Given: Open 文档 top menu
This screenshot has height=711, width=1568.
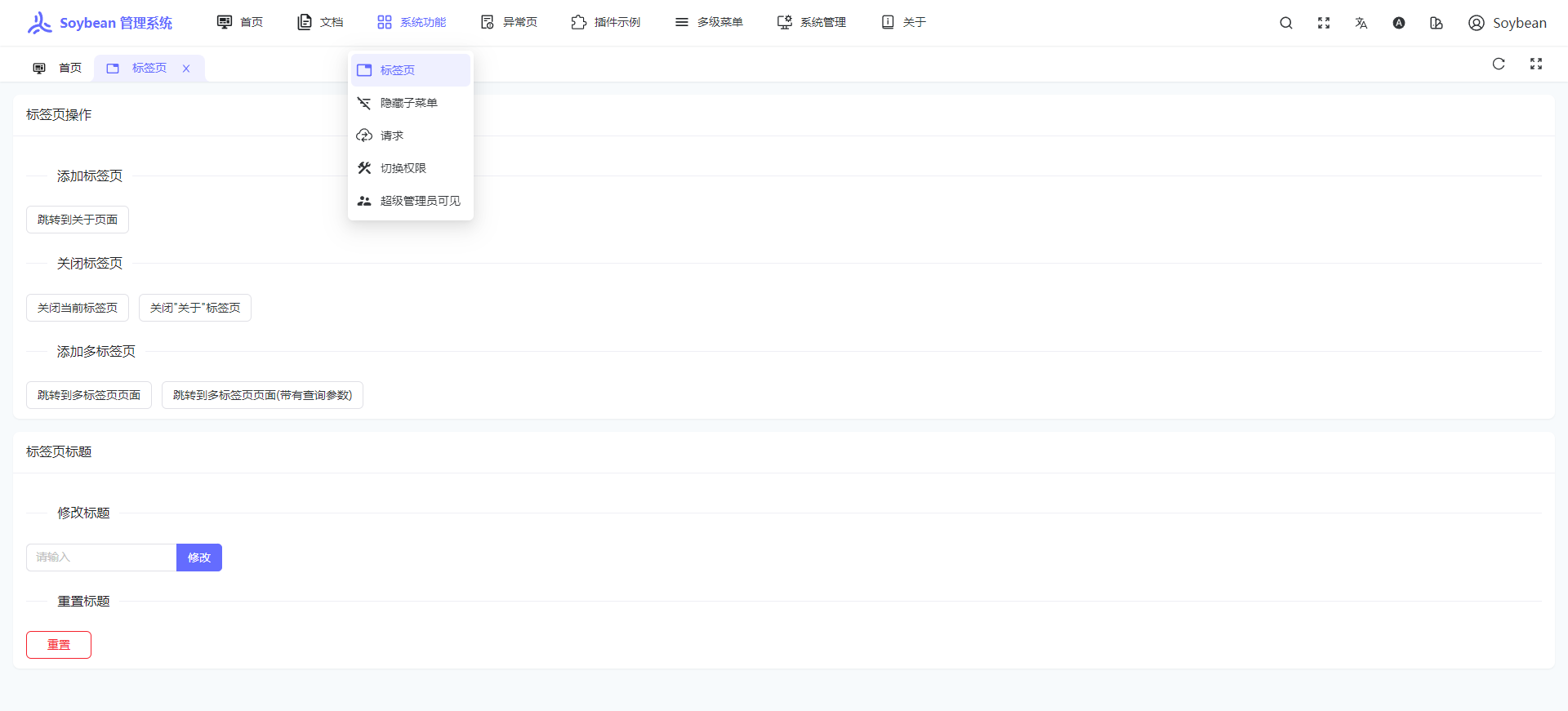Looking at the screenshot, I should 320,22.
